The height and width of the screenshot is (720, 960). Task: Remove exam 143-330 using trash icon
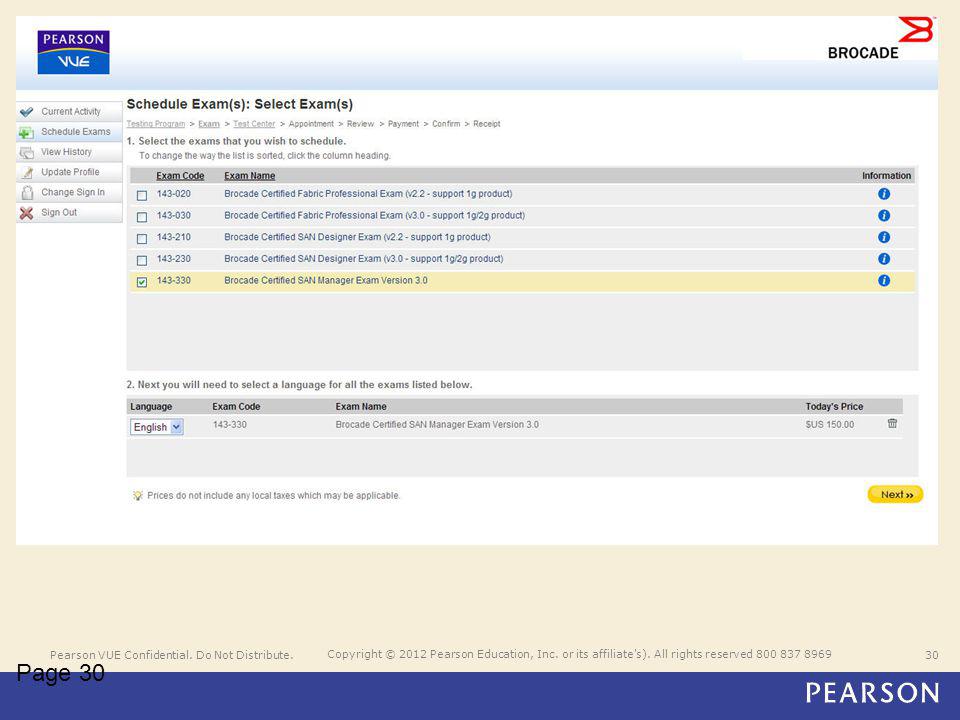tap(892, 424)
